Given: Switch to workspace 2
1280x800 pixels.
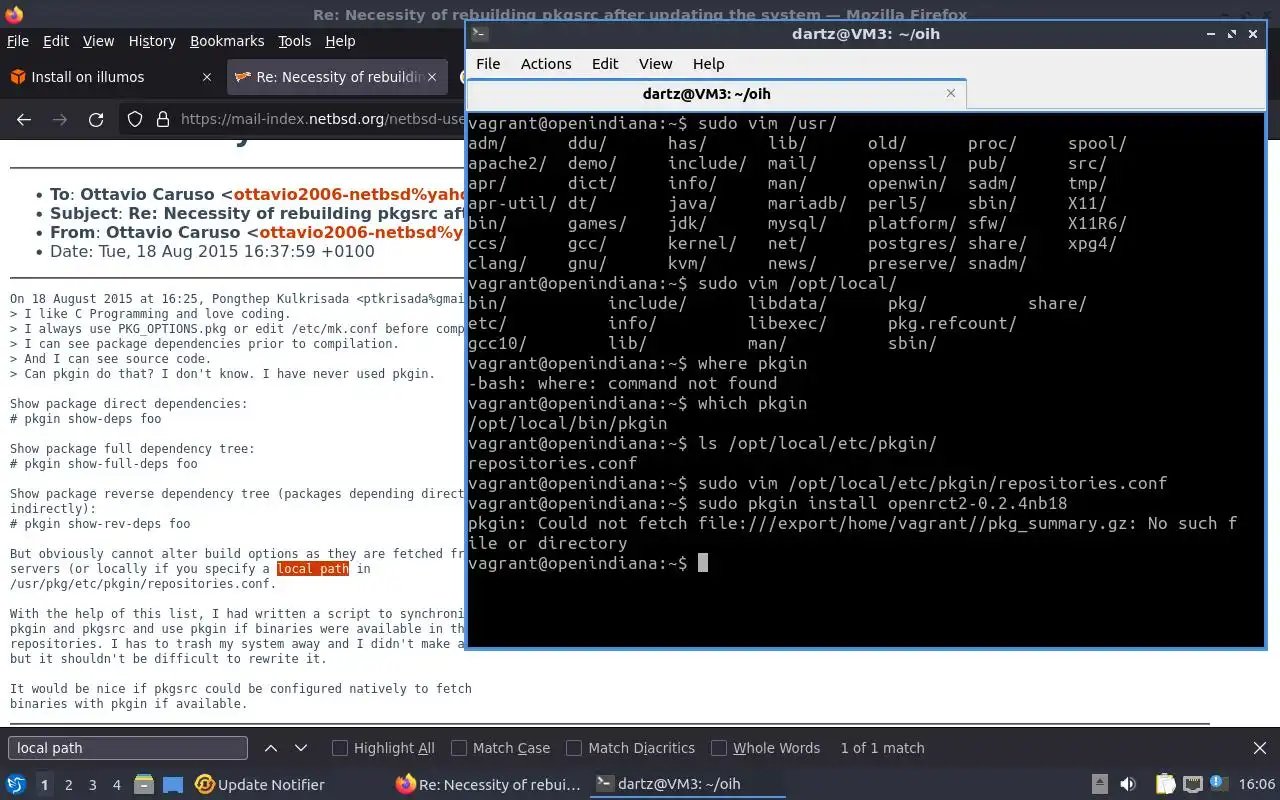Looking at the screenshot, I should pyautogui.click(x=68, y=785).
